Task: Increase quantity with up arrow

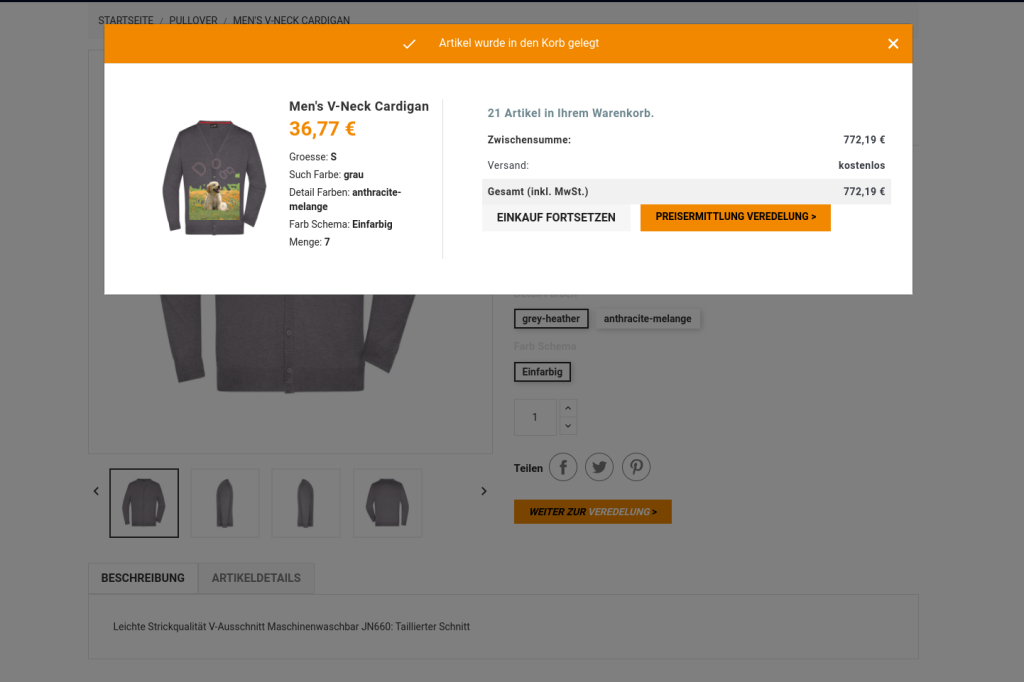Action: pos(568,408)
